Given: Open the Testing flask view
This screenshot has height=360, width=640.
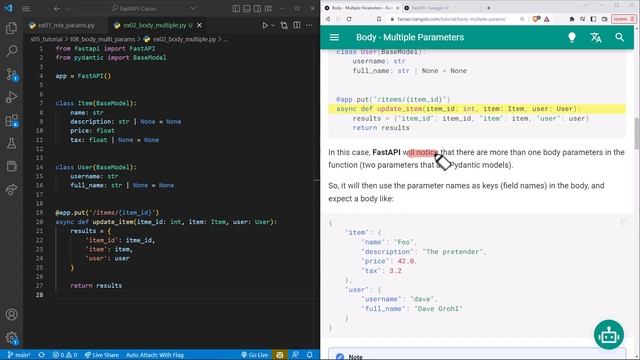Looking at the screenshot, I should pyautogui.click(x=11, y=143).
